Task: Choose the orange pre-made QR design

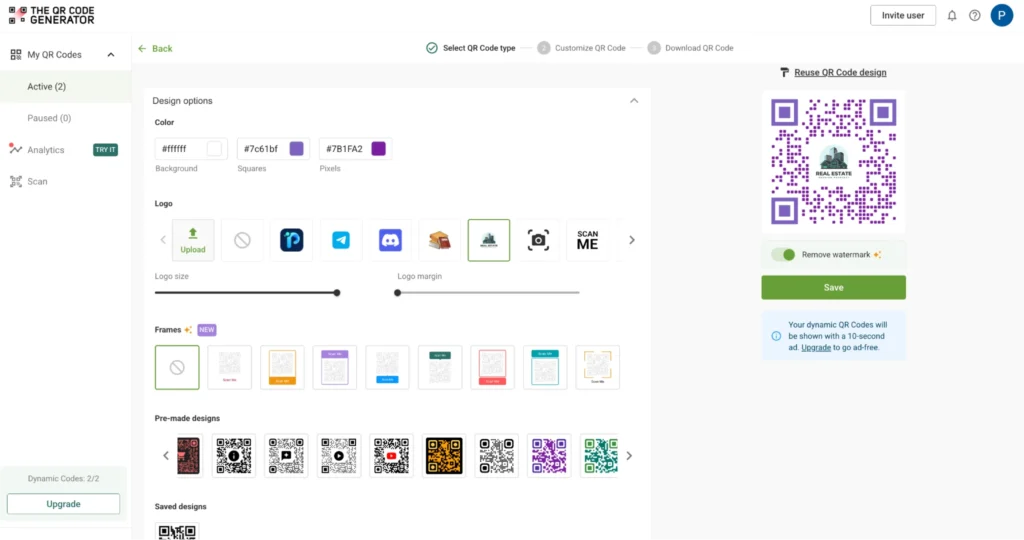Action: (x=444, y=456)
